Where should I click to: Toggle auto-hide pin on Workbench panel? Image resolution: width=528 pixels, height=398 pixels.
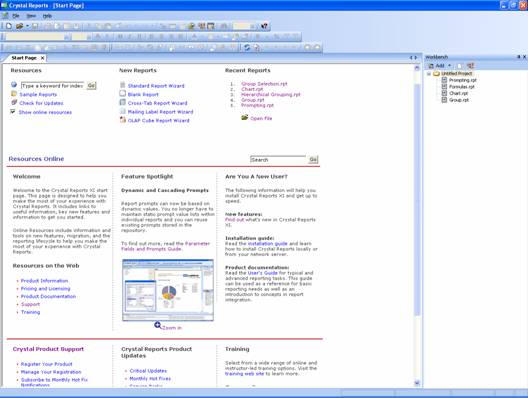coord(519,57)
